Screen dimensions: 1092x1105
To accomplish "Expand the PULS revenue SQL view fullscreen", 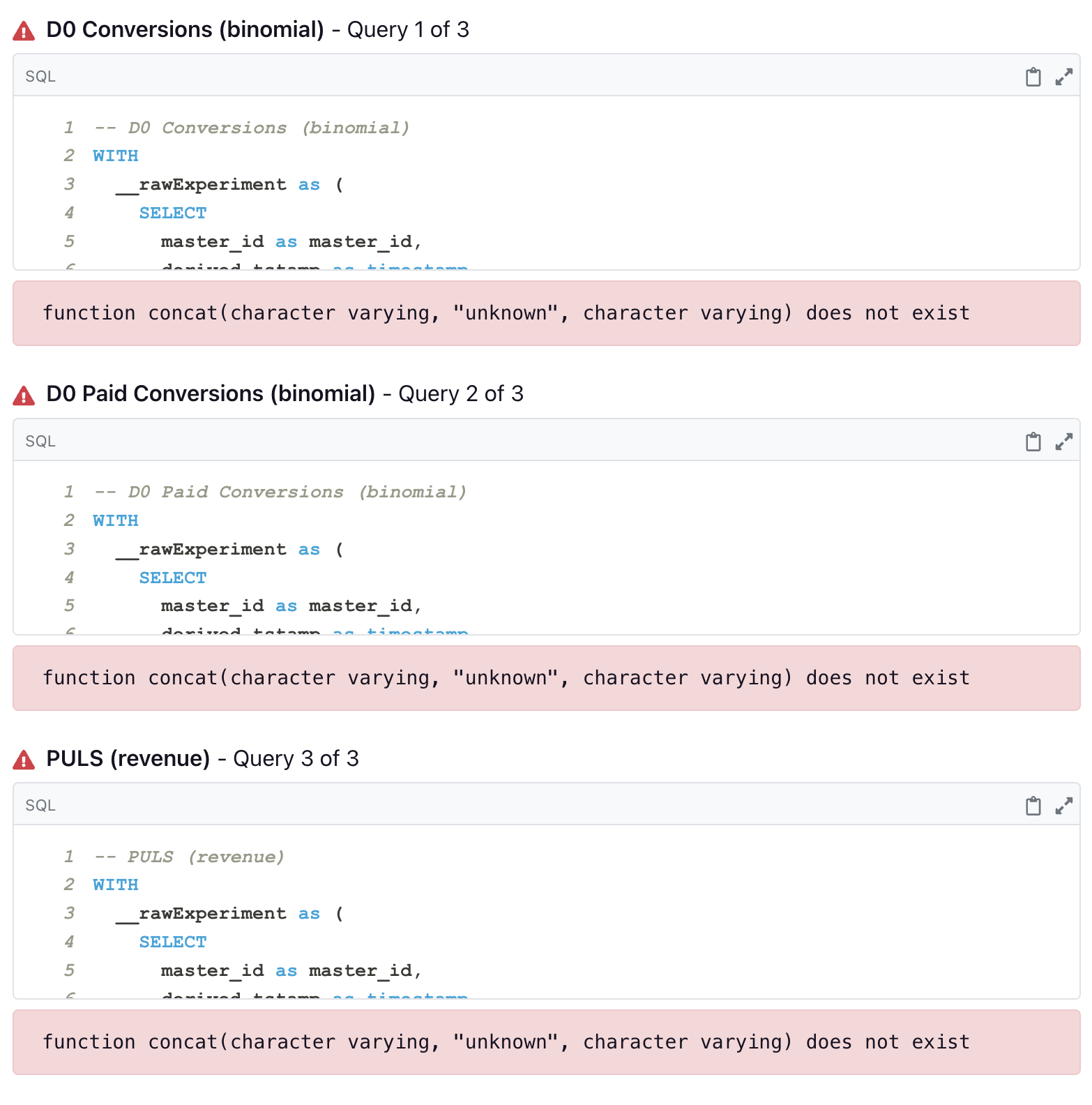I will click(x=1063, y=805).
